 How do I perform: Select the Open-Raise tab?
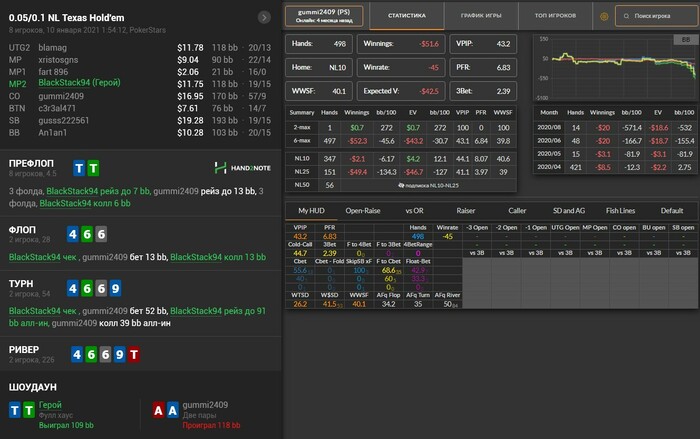362,211
